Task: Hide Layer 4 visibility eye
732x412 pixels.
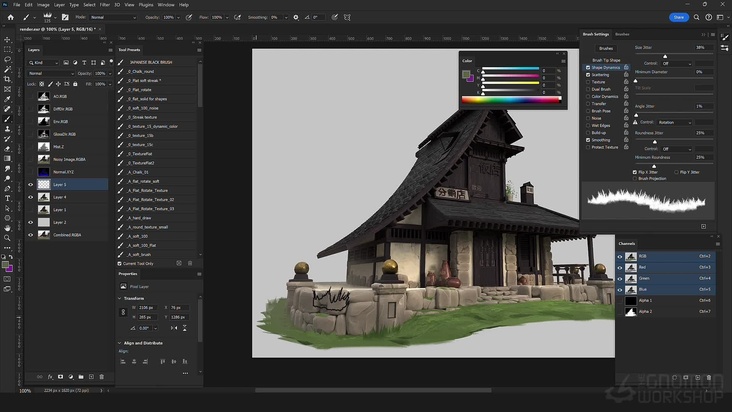Action: [31, 197]
